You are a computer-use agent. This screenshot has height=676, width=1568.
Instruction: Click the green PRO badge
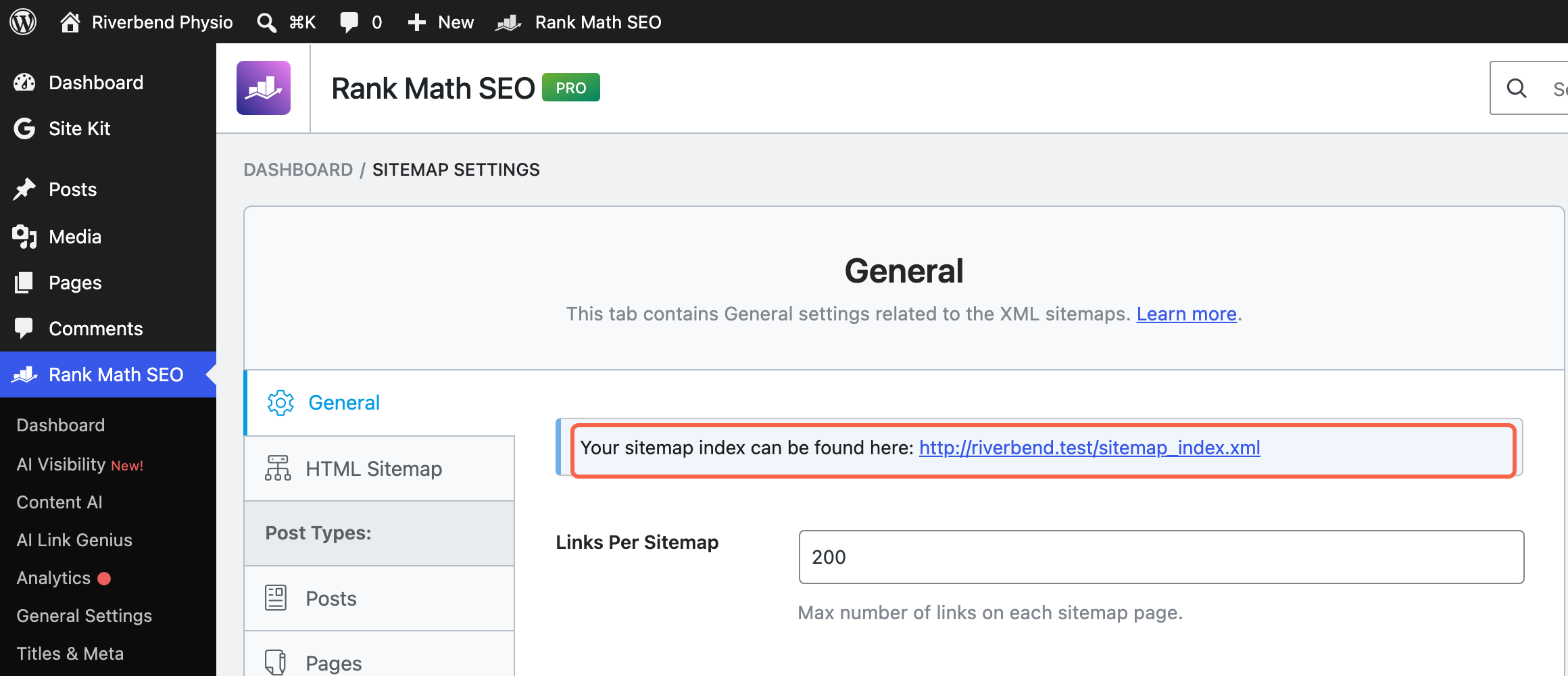coord(571,88)
